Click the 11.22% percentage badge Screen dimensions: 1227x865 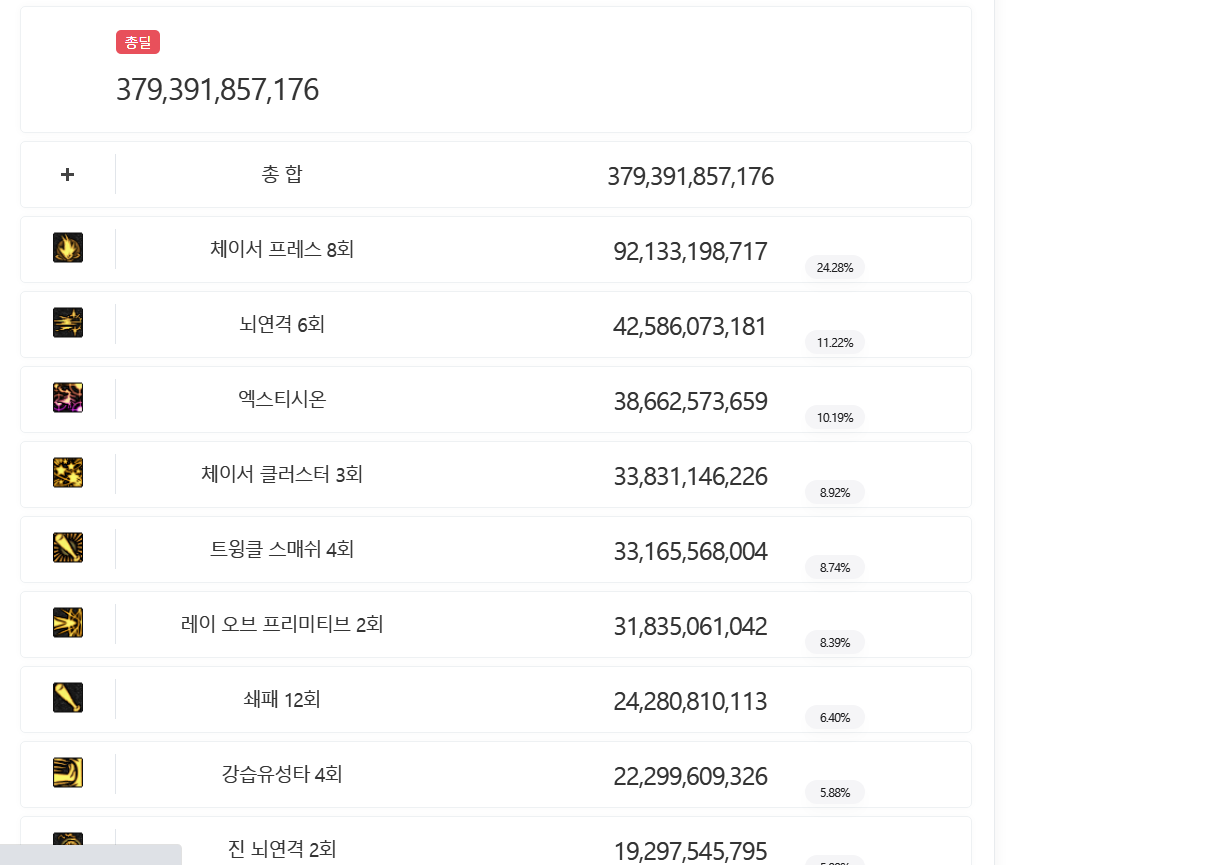[835, 343]
